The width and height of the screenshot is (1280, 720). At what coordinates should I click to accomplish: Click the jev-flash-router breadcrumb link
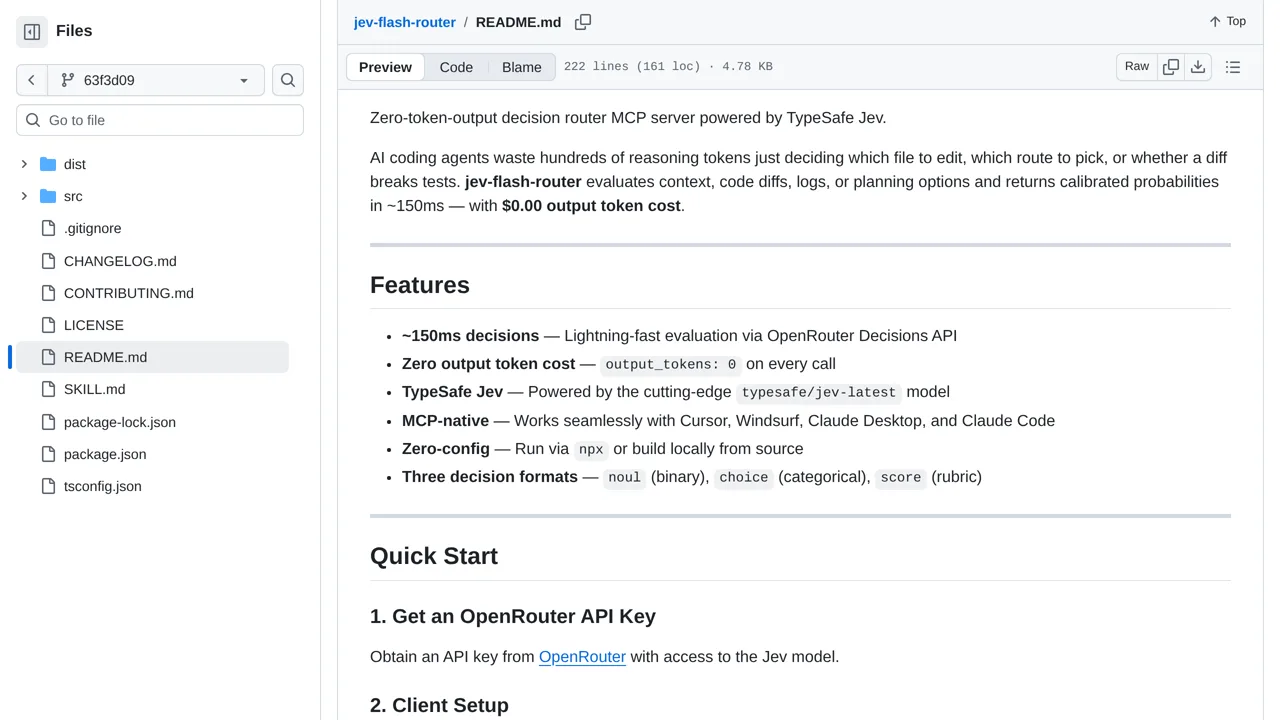[404, 22]
